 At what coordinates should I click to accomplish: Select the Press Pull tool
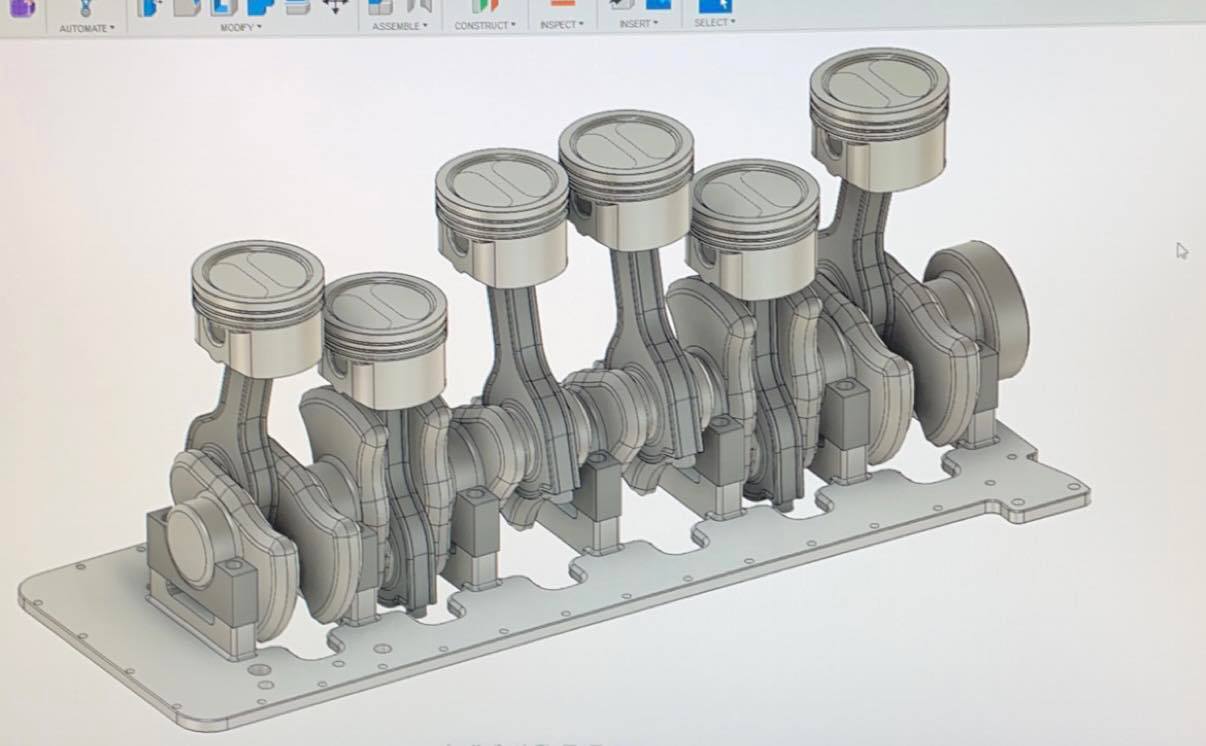(150, 7)
